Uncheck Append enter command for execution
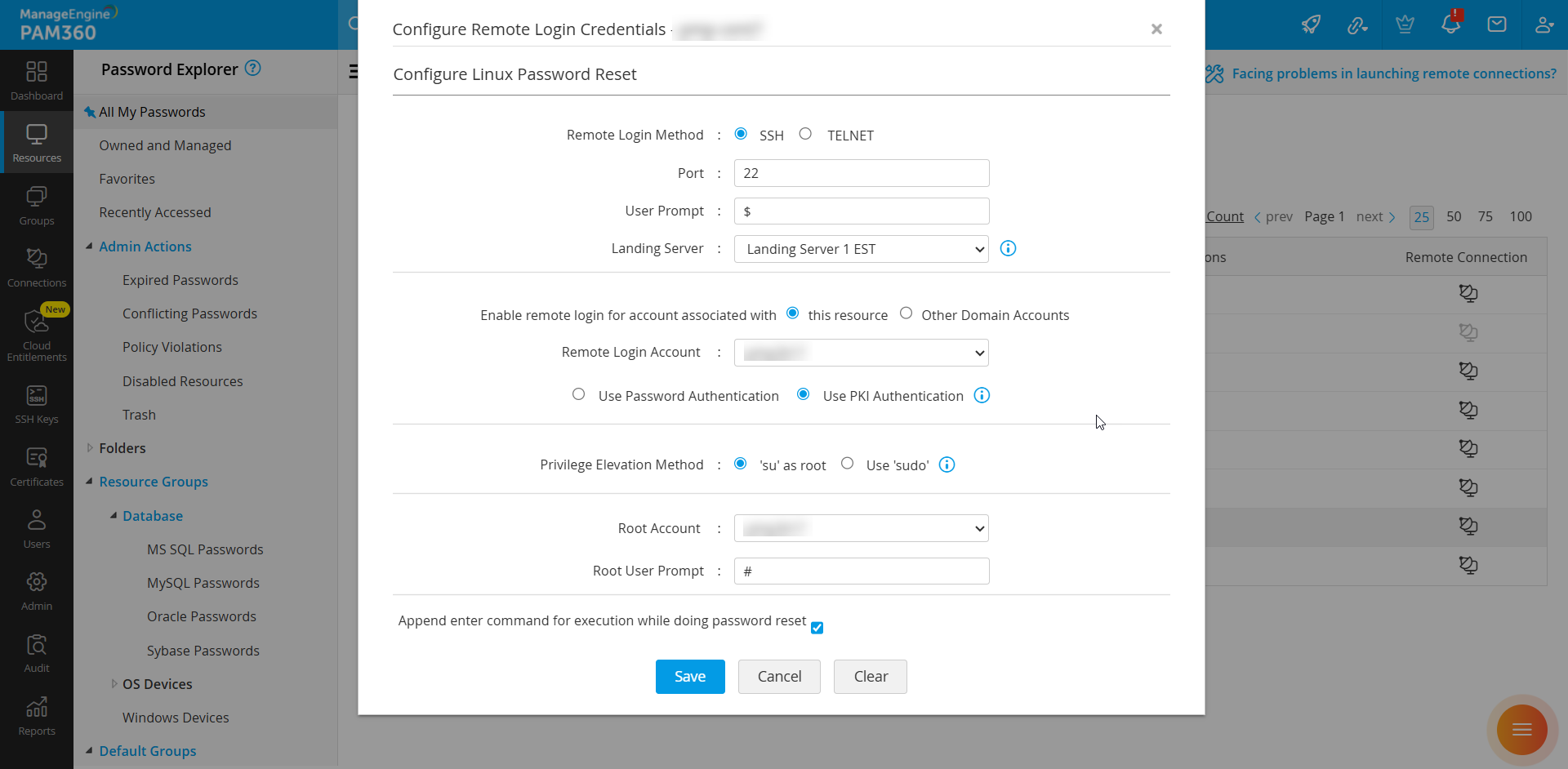1568x769 pixels. coord(817,628)
